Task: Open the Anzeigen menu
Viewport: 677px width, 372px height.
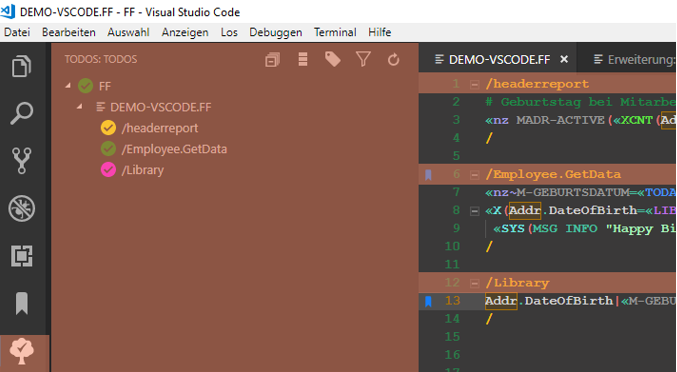Action: click(185, 32)
